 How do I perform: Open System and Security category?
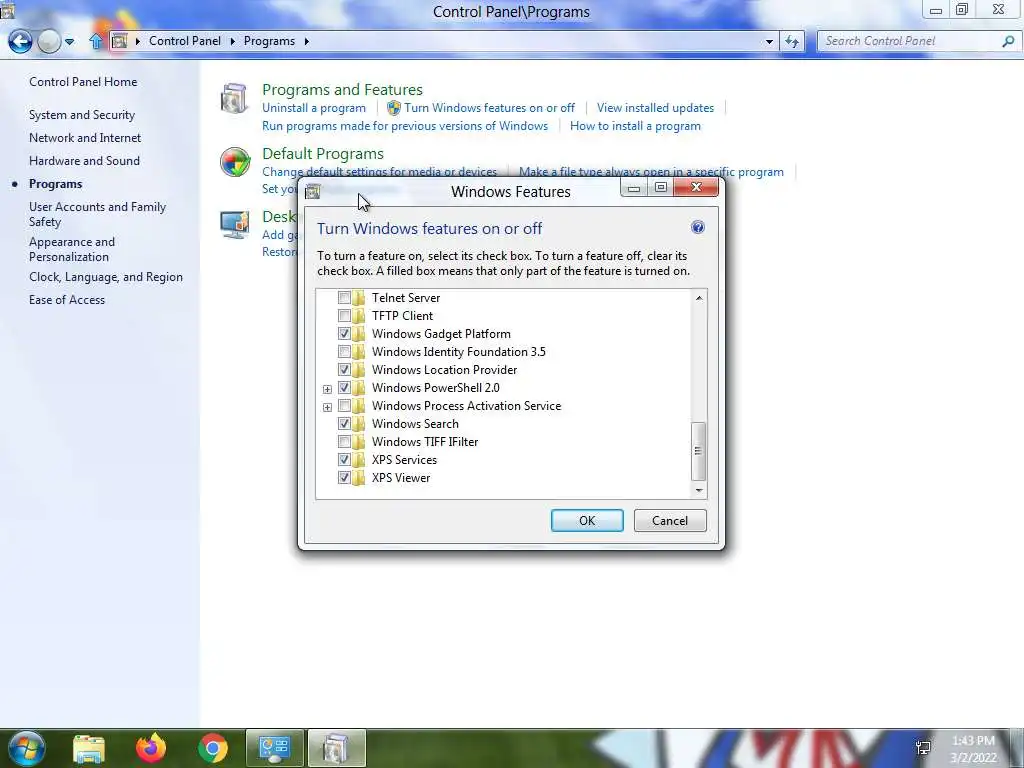tap(82, 115)
